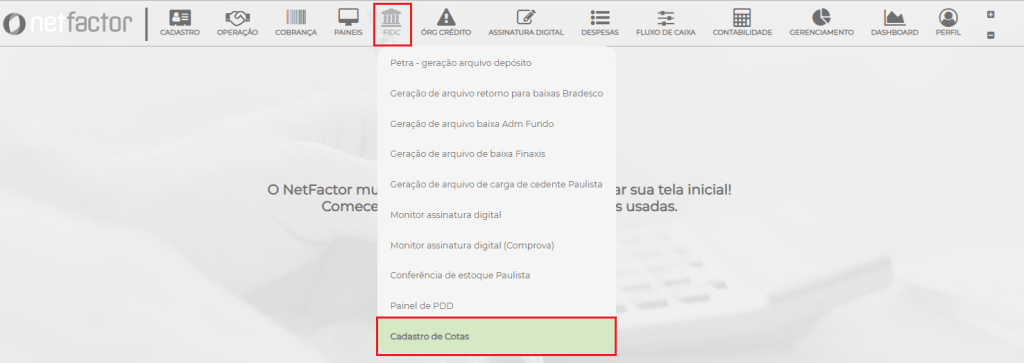The image size is (1024, 363).
Task: Open the Painéis monitor icon
Action: point(348,18)
